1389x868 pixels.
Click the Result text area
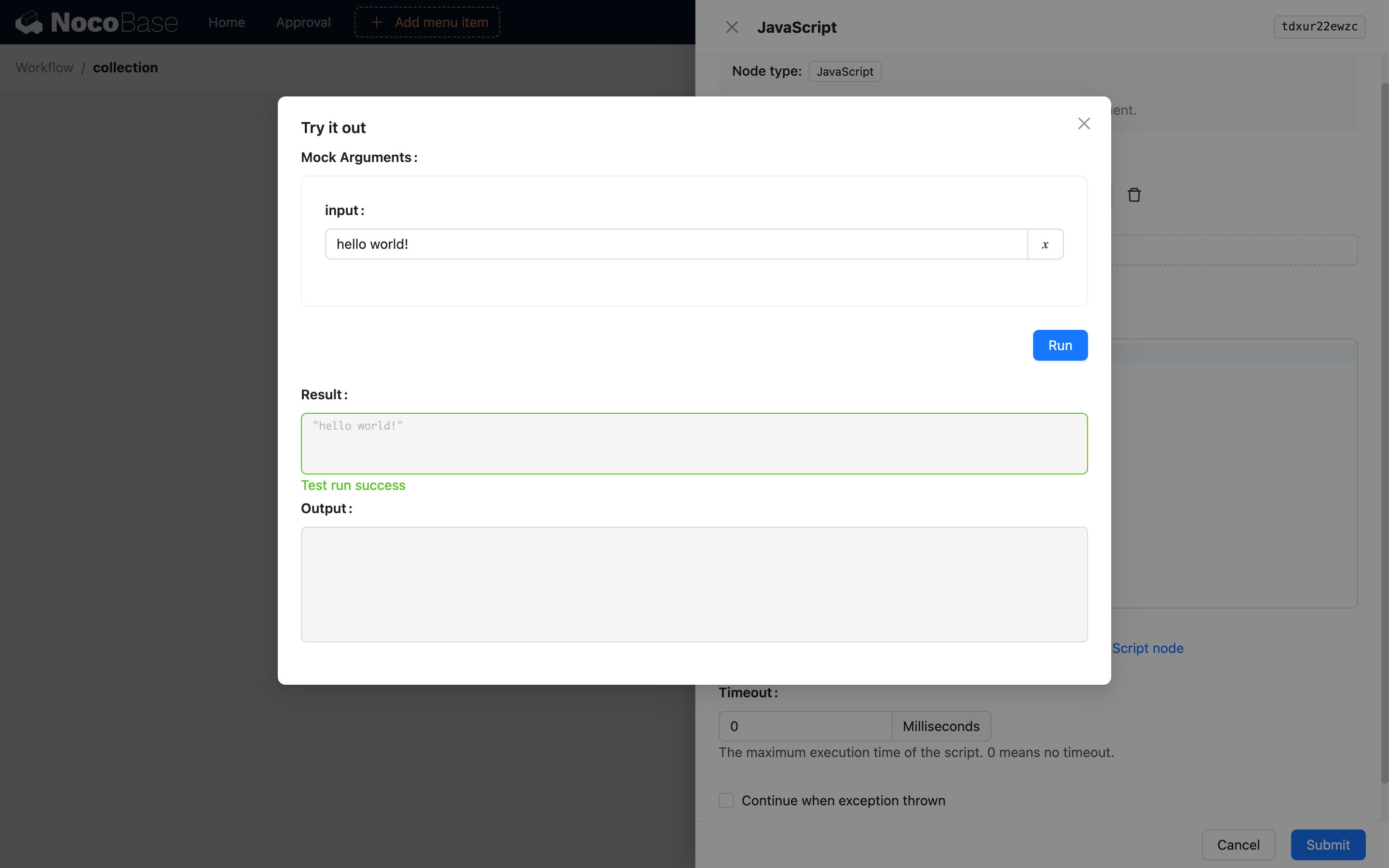point(694,444)
